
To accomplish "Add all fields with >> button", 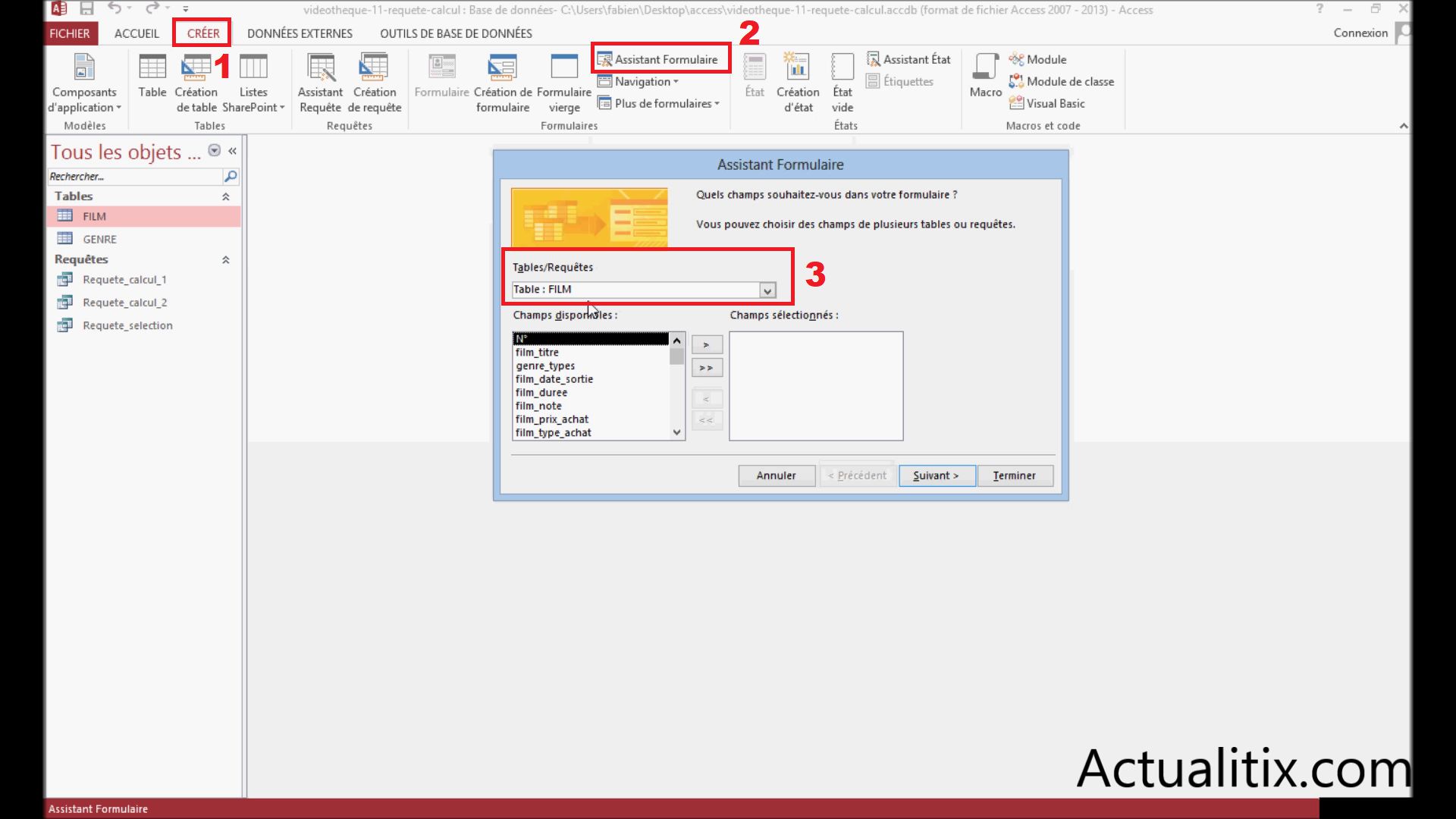I will coord(706,368).
